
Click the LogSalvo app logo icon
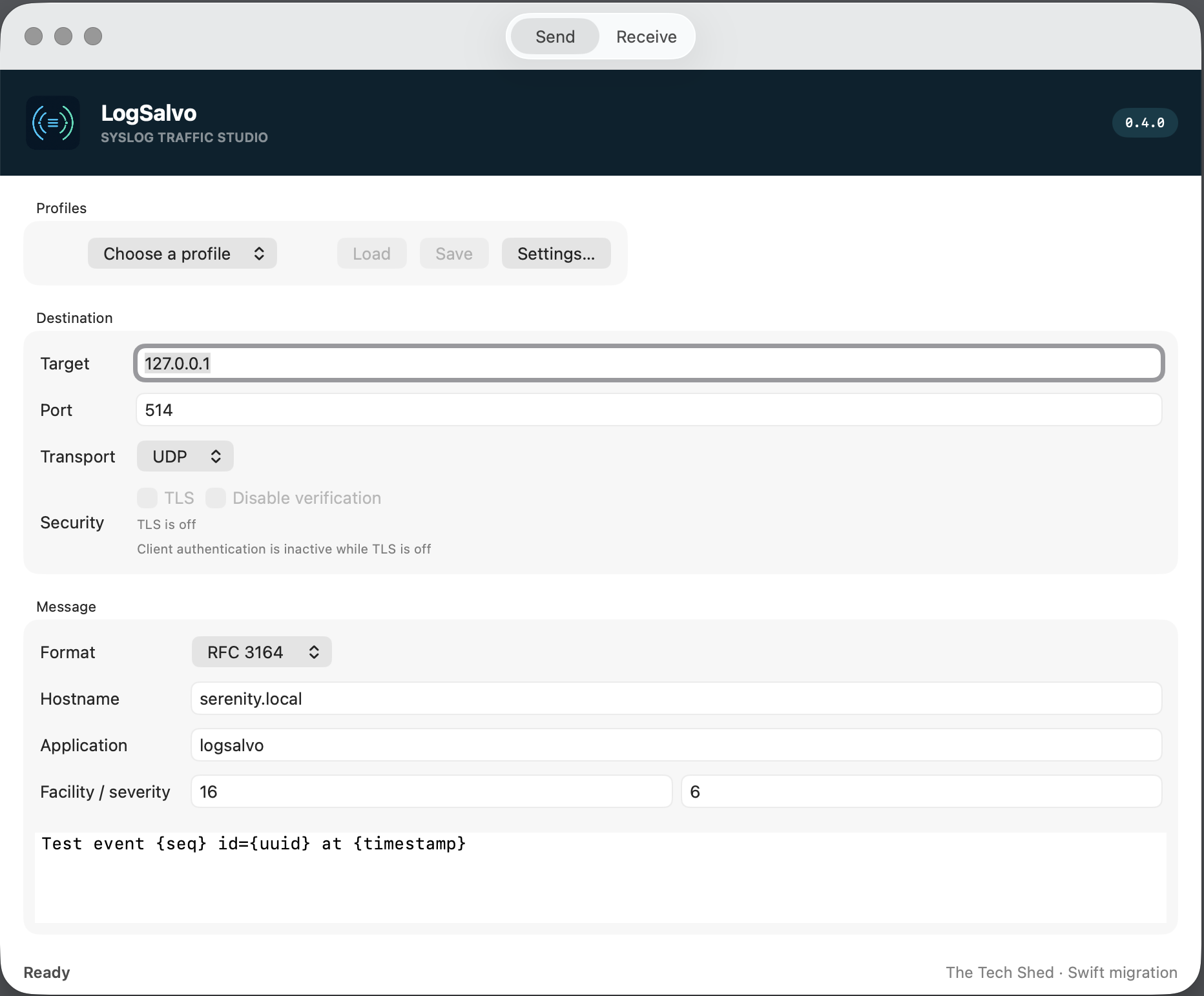(x=53, y=123)
